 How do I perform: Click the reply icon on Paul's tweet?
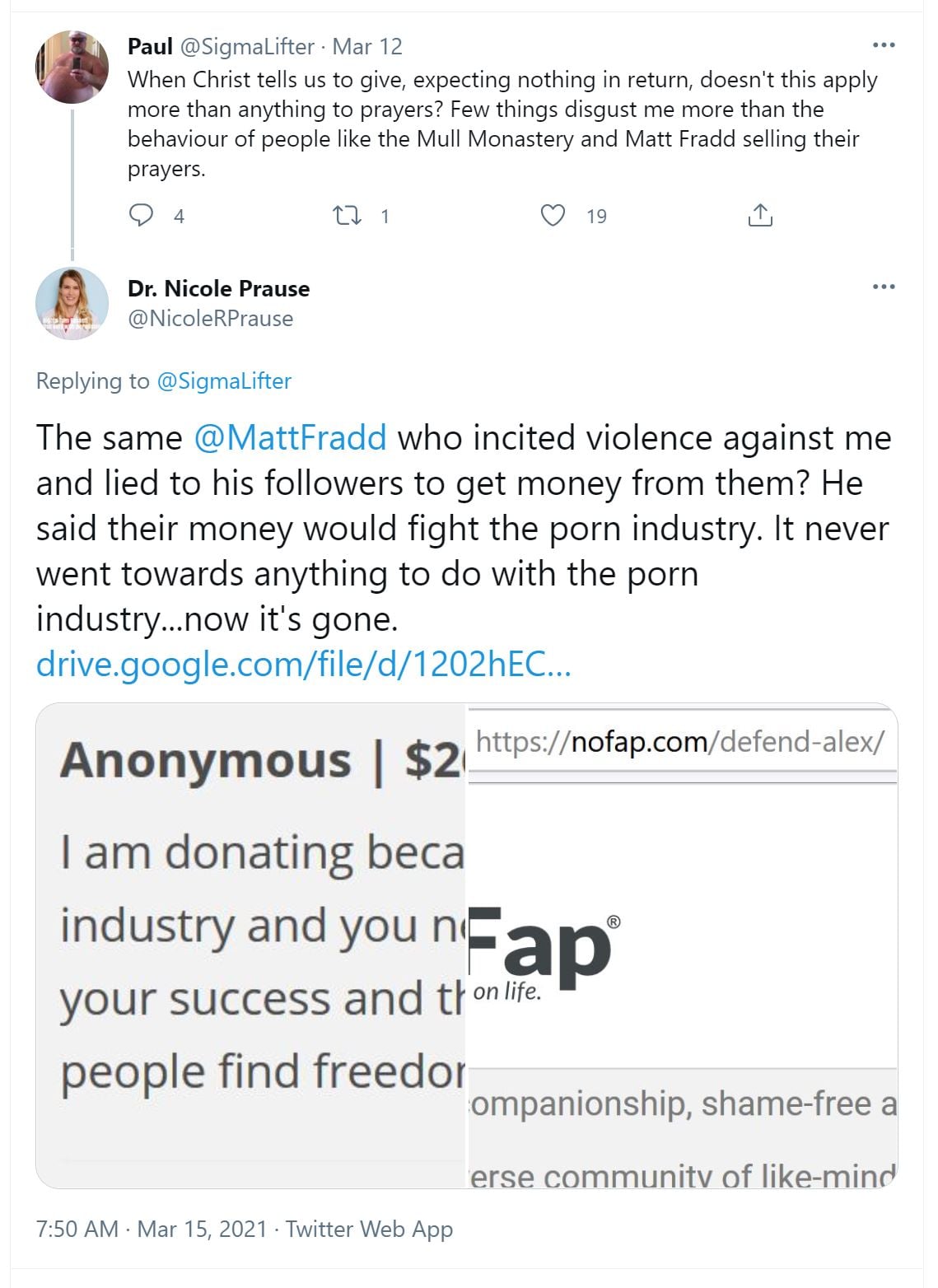pos(142,216)
